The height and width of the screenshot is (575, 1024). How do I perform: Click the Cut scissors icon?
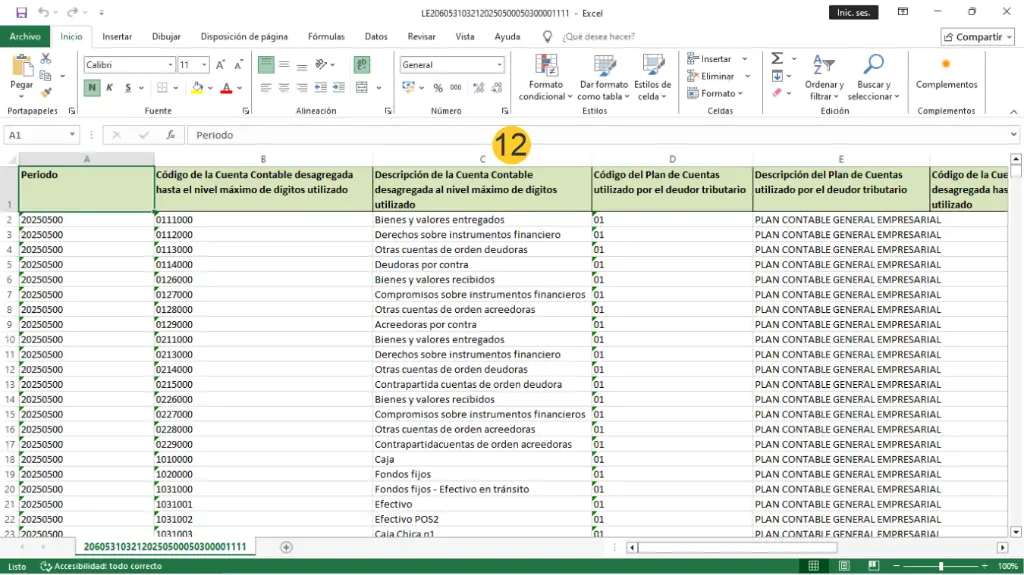tap(46, 60)
